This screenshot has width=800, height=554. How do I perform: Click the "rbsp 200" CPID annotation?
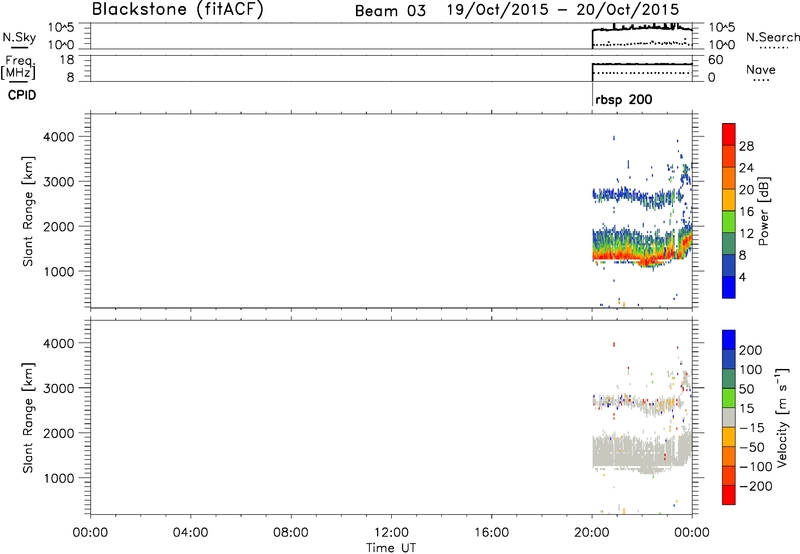pyautogui.click(x=623, y=99)
